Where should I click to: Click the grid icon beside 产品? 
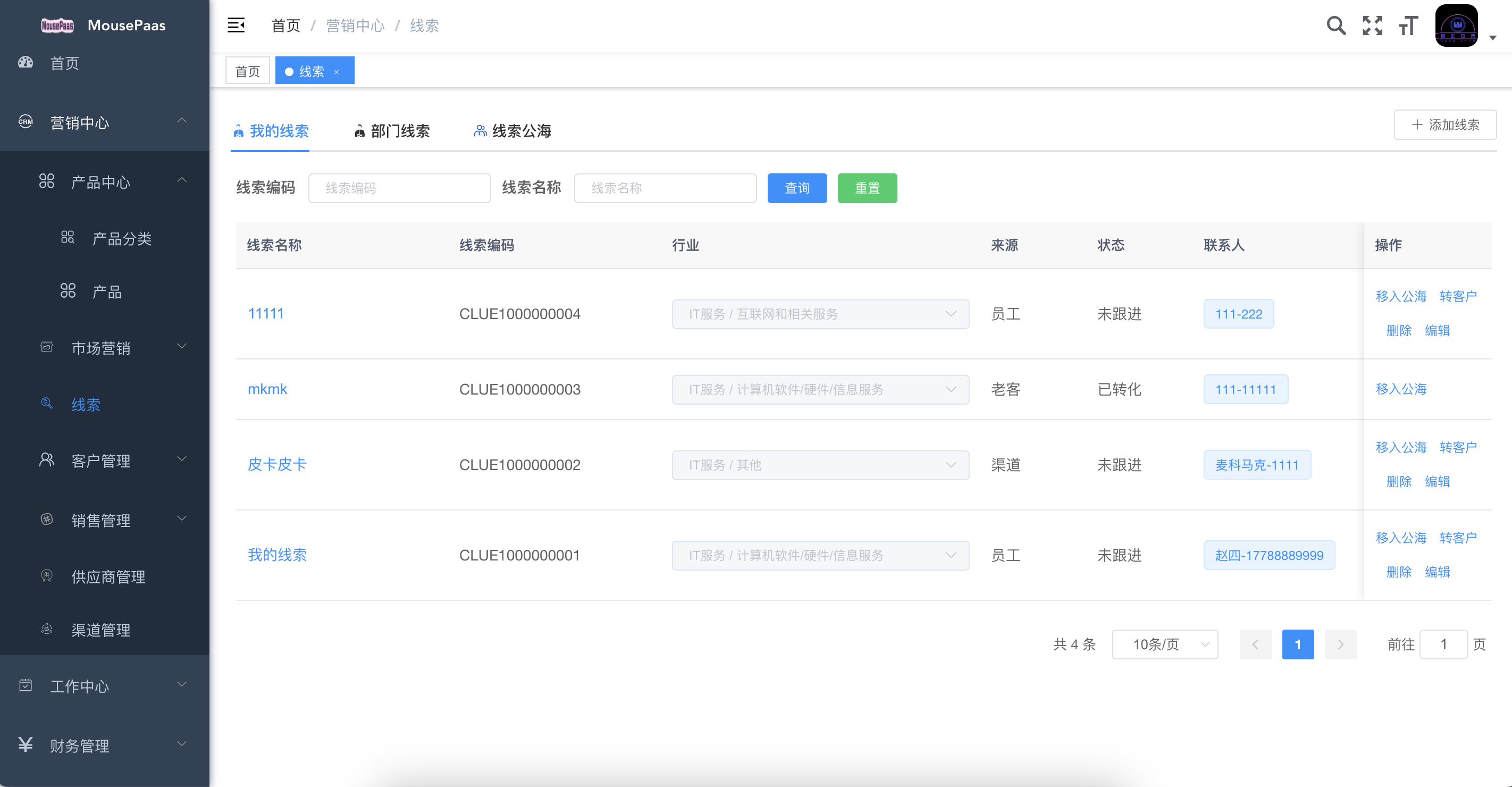pyautogui.click(x=68, y=290)
